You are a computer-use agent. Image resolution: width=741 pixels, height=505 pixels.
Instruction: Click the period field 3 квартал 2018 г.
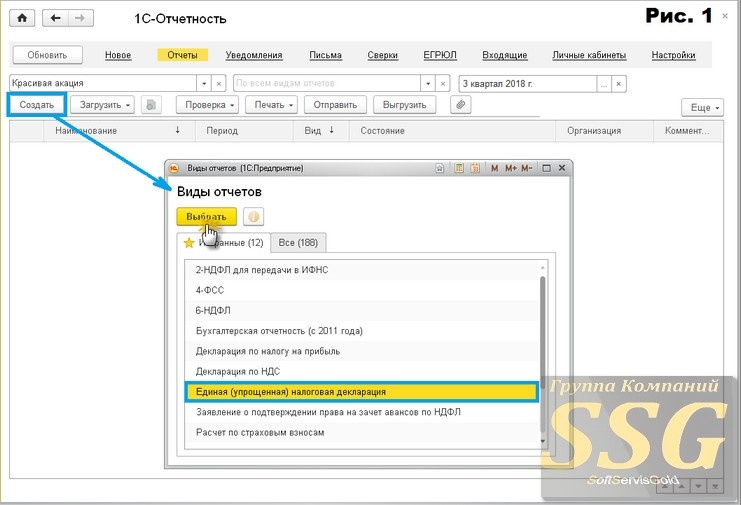click(528, 84)
